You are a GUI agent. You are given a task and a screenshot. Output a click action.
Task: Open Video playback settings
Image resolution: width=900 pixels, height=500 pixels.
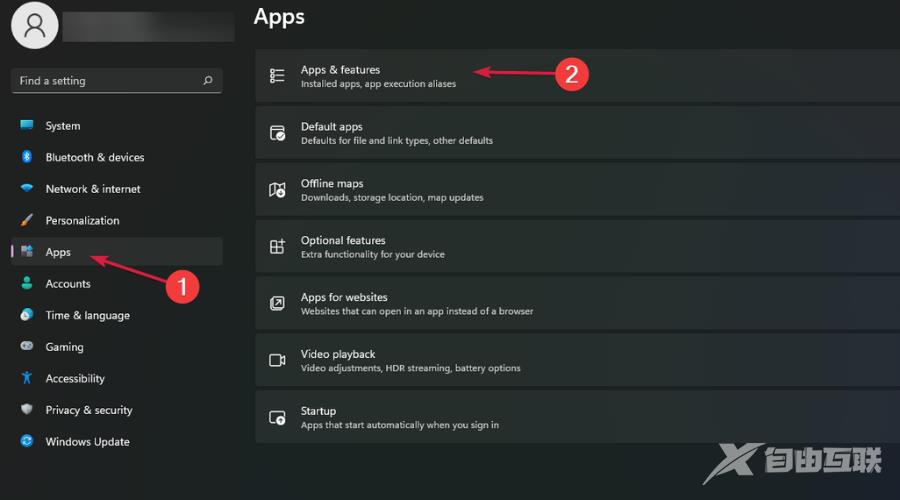coord(577,360)
